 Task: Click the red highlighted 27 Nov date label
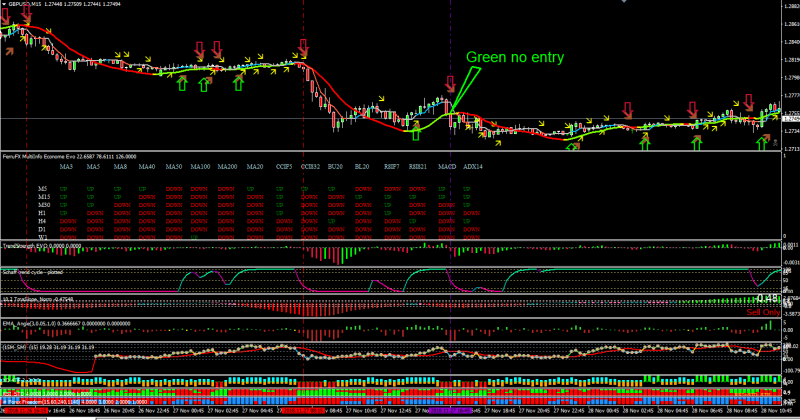click(304, 410)
